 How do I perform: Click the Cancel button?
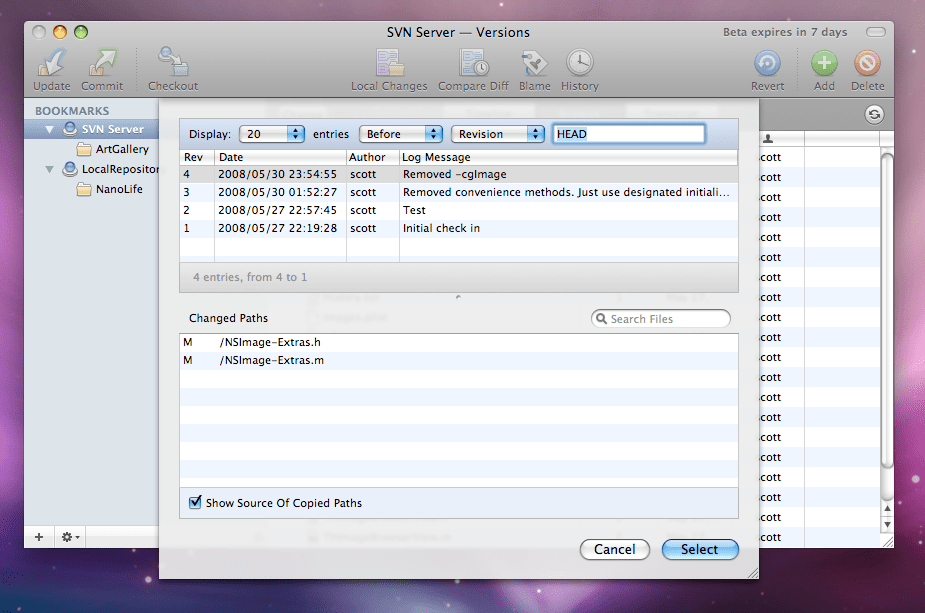(x=614, y=549)
